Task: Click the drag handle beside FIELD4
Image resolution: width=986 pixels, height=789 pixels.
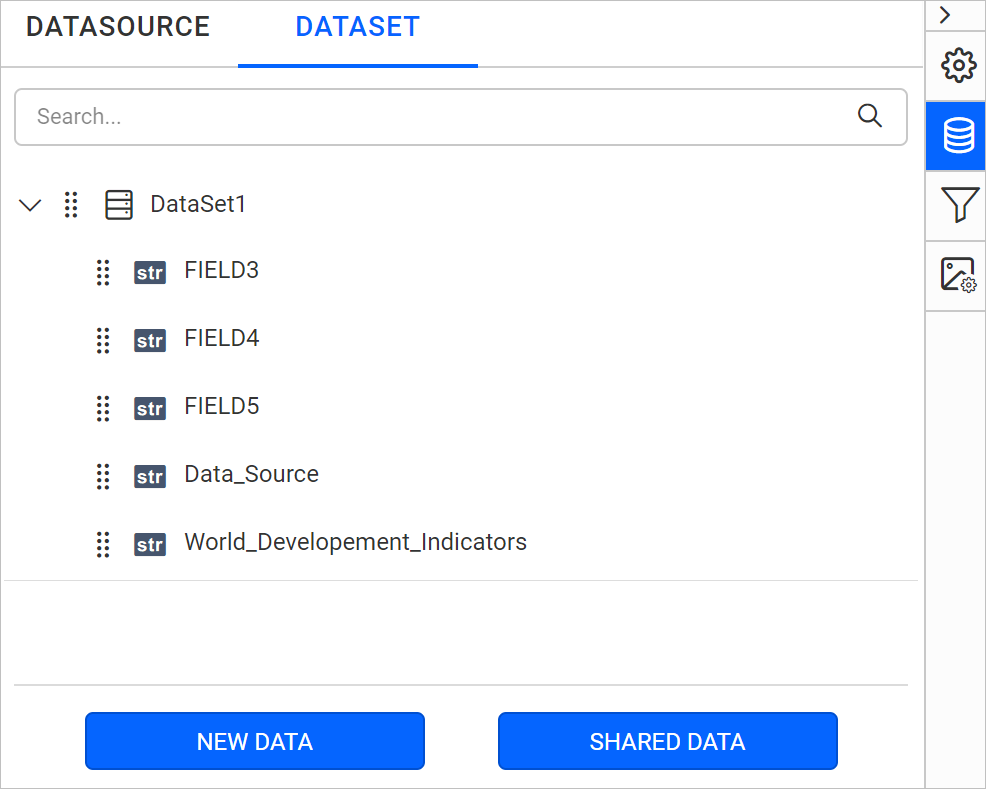Action: click(103, 341)
